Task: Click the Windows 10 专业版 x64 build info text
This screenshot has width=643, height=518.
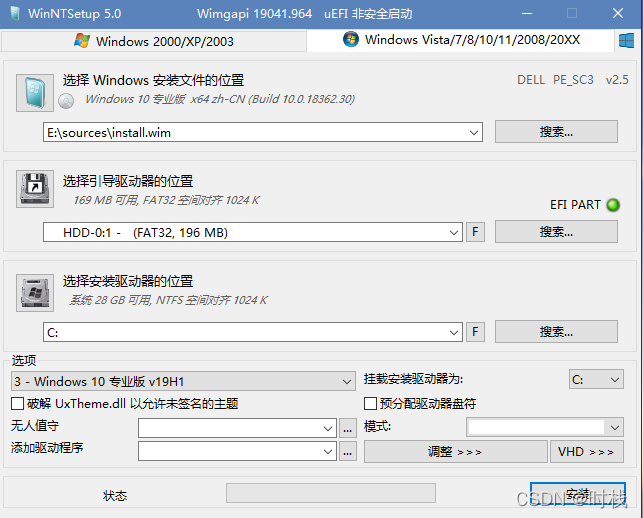Action: click(220, 99)
